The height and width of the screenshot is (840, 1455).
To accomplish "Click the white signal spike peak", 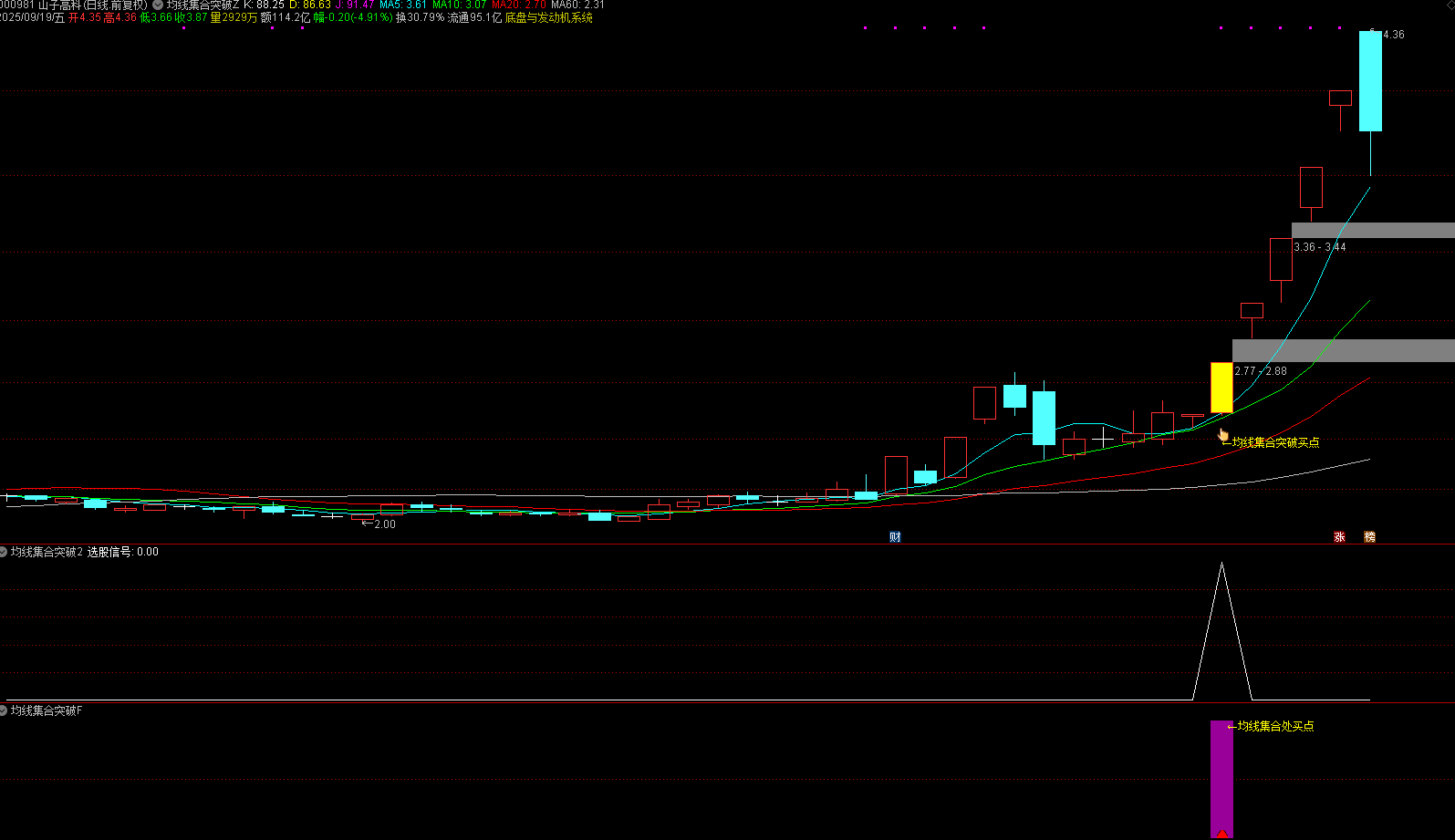I will point(1221,565).
